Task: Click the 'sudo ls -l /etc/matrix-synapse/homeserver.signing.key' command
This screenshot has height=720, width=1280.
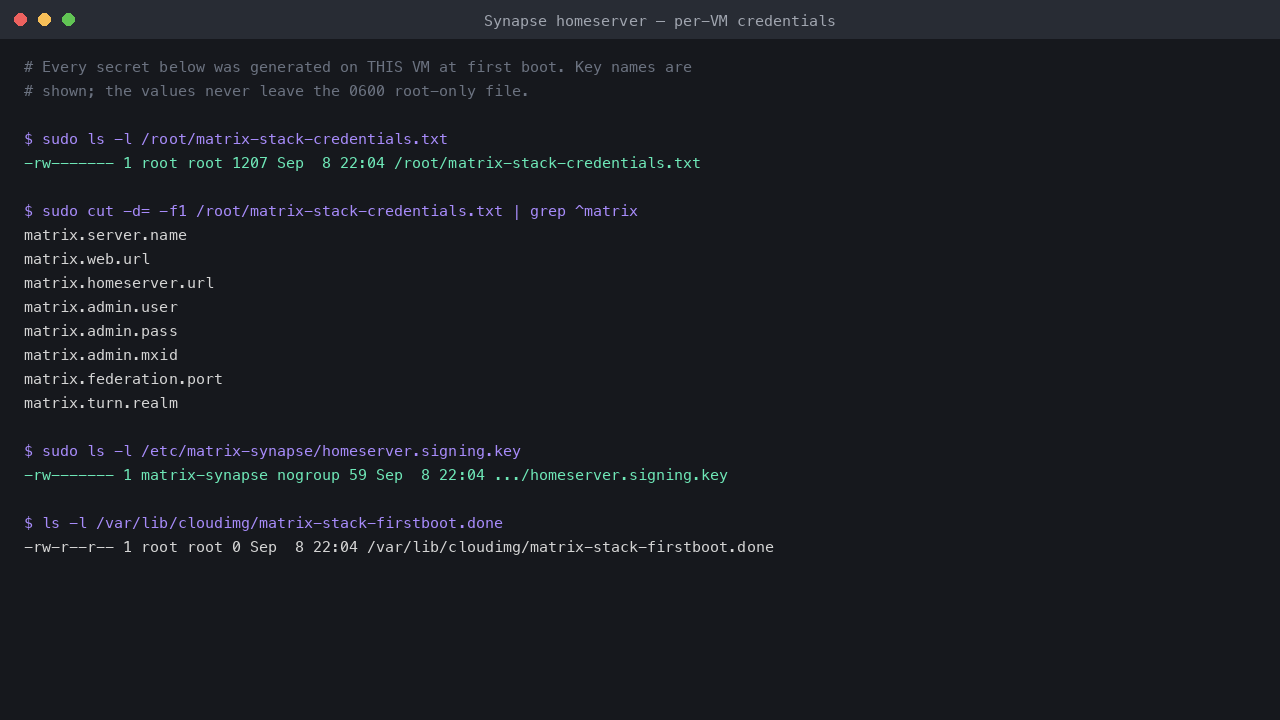Action: pyautogui.click(x=272, y=451)
